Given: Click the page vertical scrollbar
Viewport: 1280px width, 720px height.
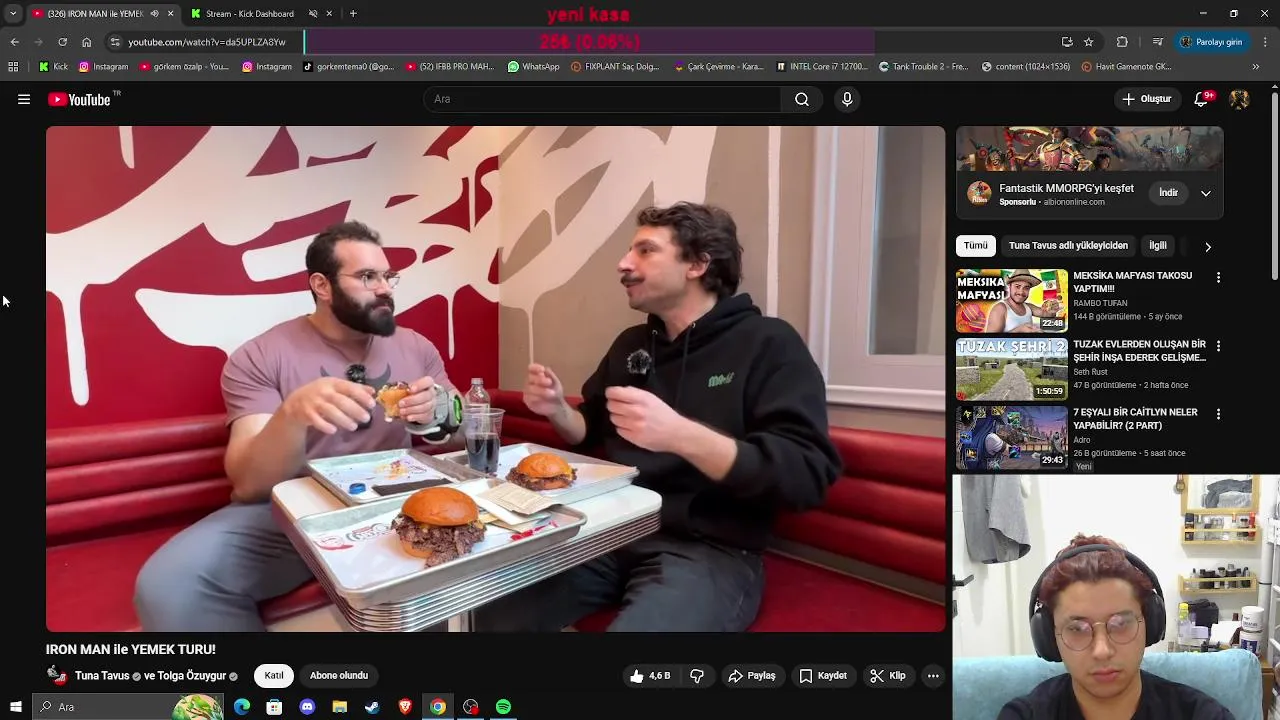Looking at the screenshot, I should (1275, 185).
